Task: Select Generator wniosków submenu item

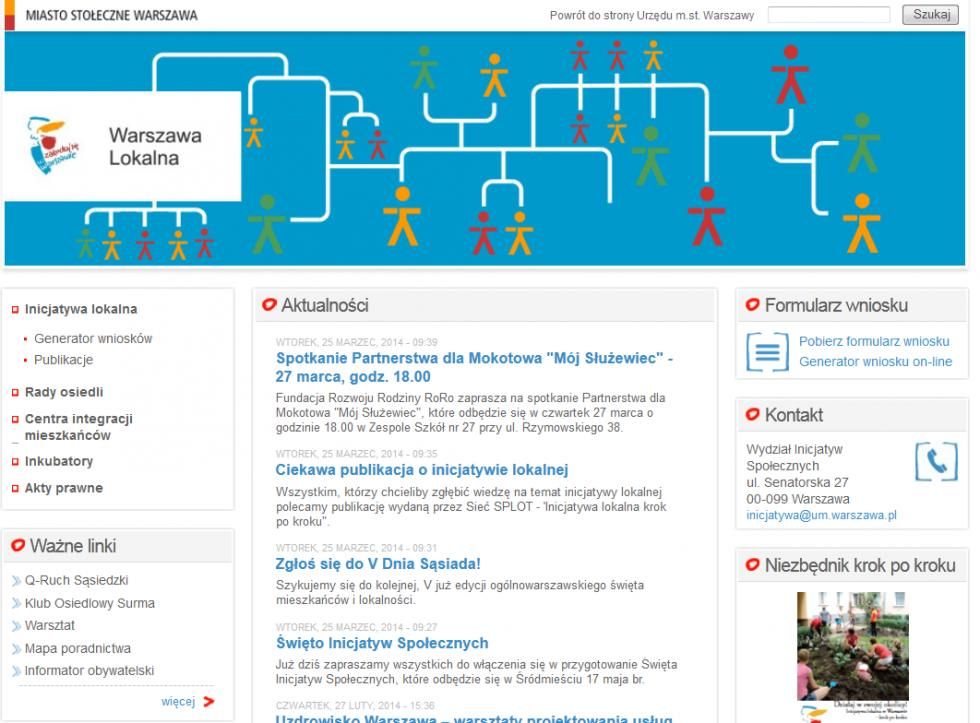Action: click(93, 339)
